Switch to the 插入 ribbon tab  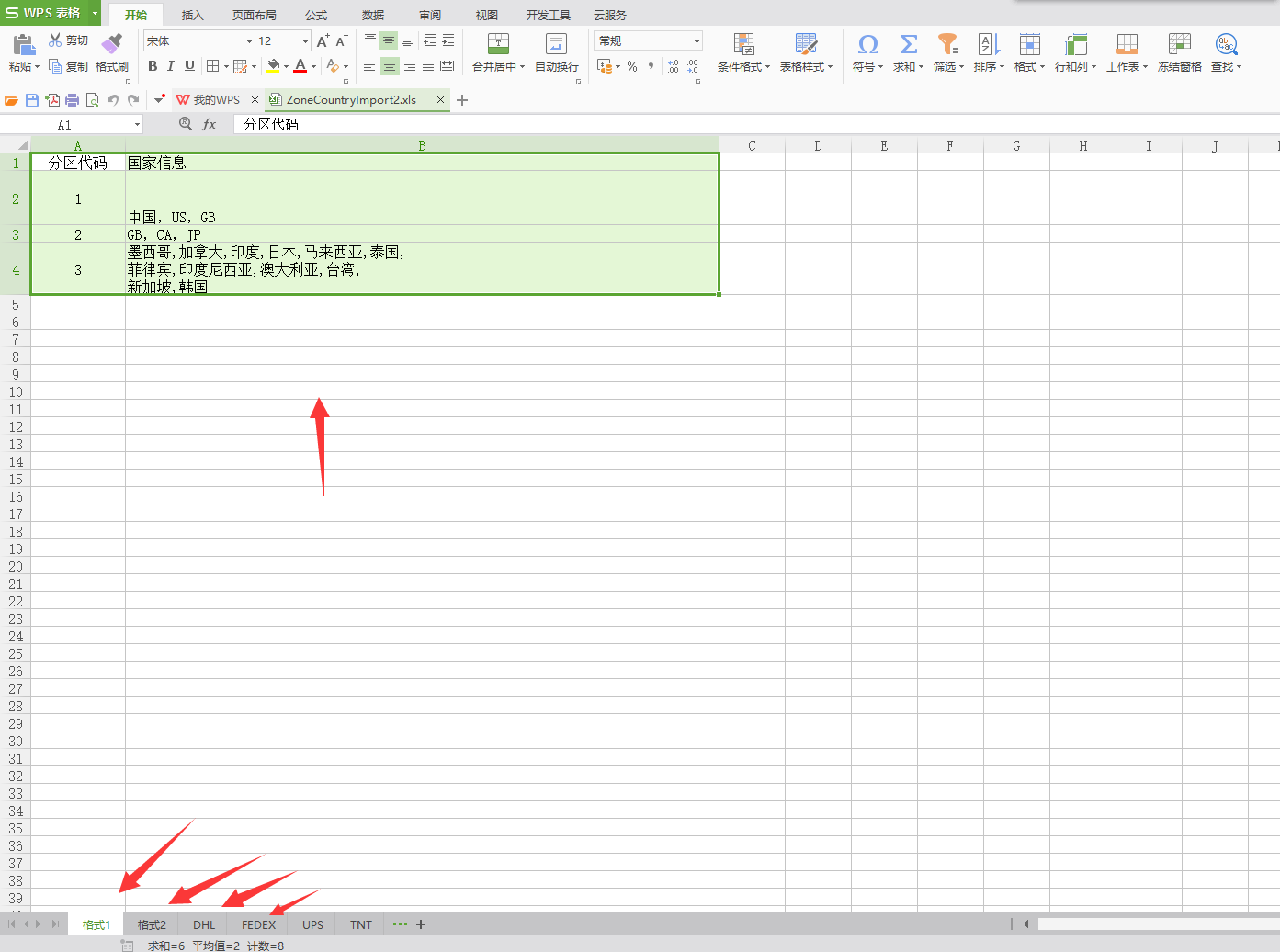coord(192,15)
